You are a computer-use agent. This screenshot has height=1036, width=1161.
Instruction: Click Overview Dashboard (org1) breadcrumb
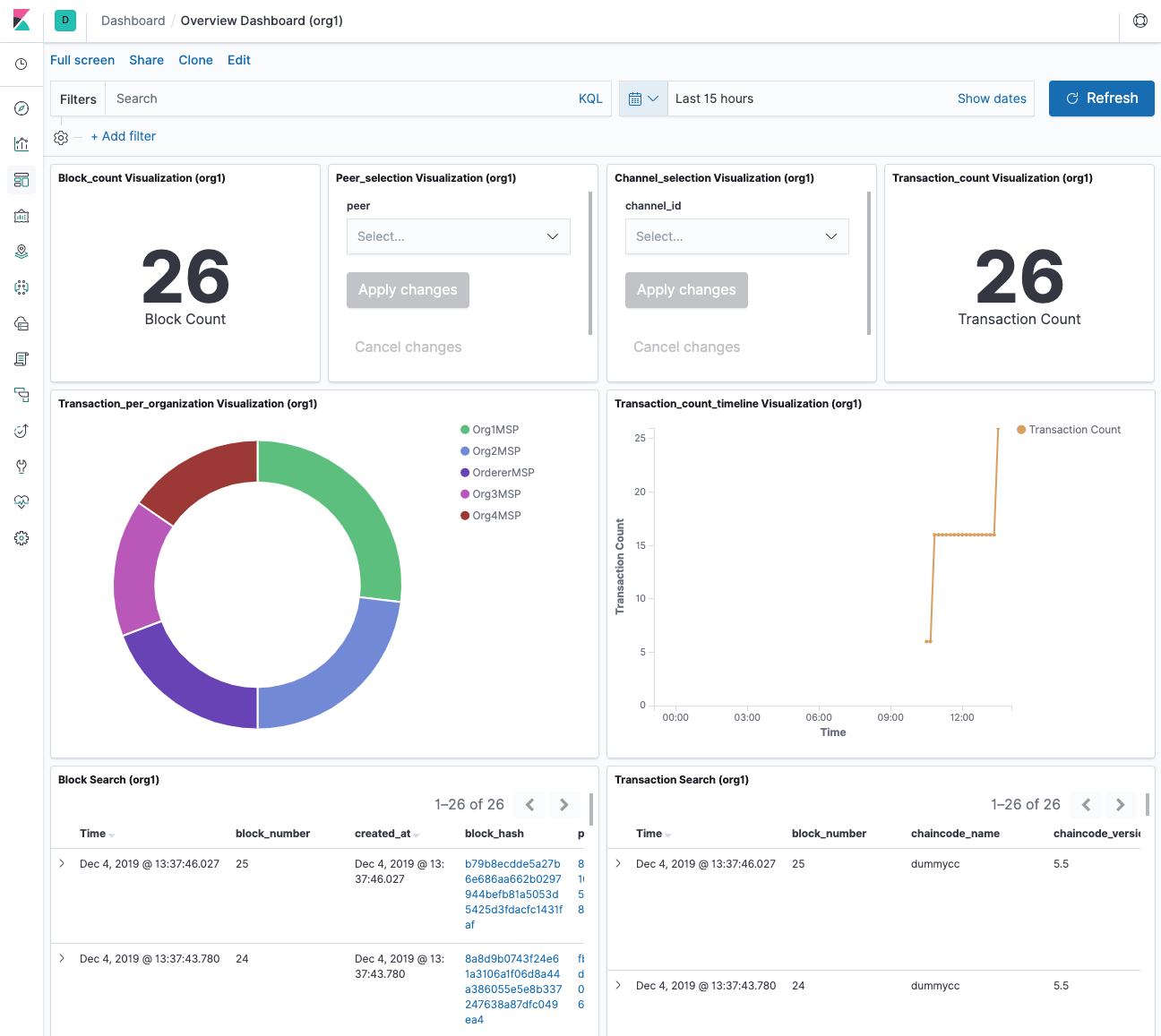(x=262, y=21)
